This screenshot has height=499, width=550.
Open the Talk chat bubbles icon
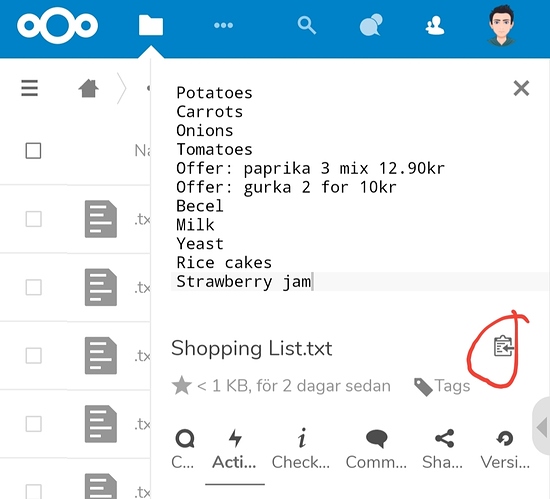click(x=371, y=25)
